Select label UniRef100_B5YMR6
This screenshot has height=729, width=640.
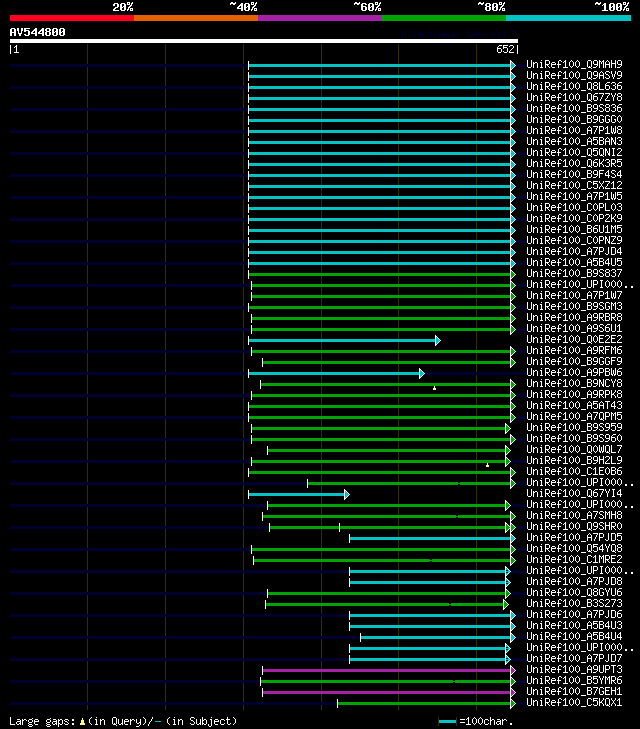574,681
